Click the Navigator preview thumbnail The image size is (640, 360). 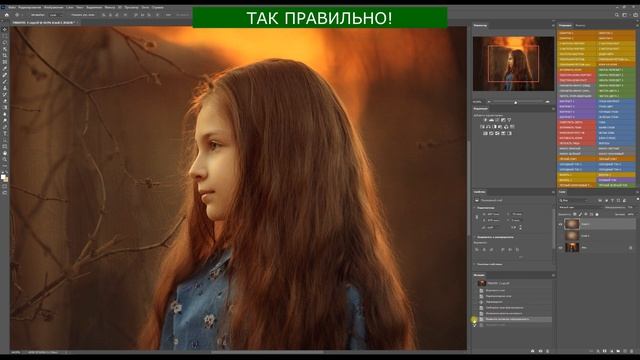click(x=513, y=64)
